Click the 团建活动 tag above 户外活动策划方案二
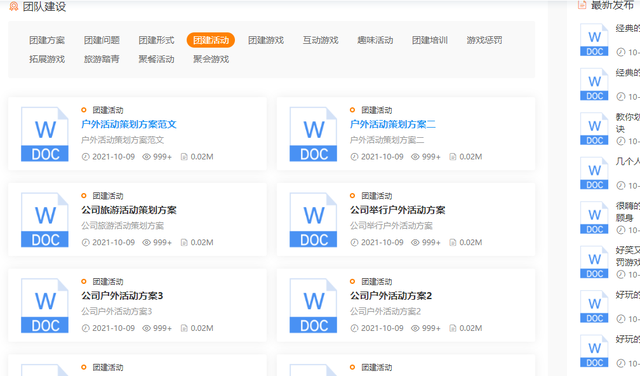This screenshot has width=640, height=376. [376, 110]
